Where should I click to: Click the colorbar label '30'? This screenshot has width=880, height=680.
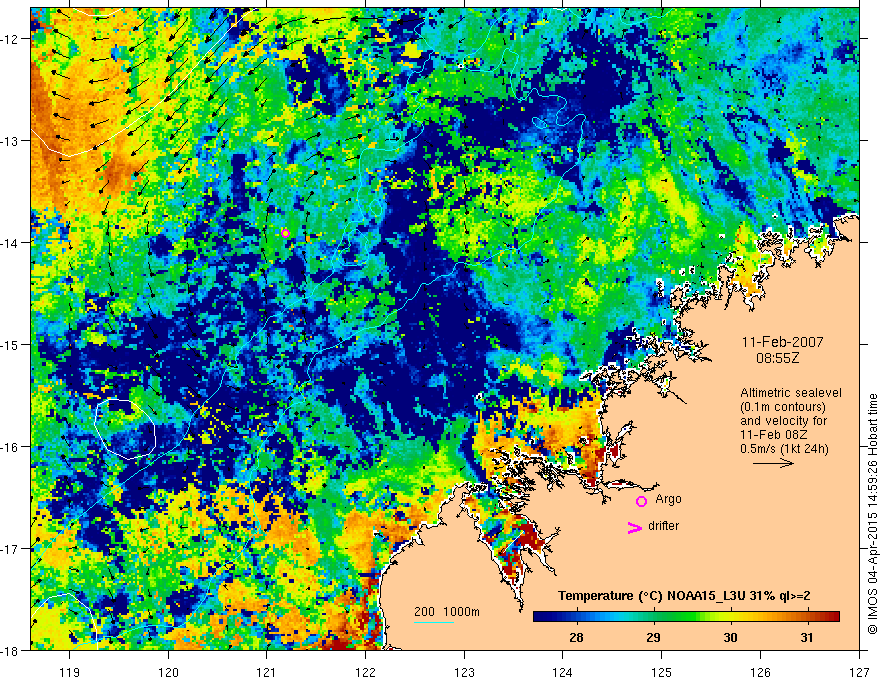pyautogui.click(x=730, y=637)
